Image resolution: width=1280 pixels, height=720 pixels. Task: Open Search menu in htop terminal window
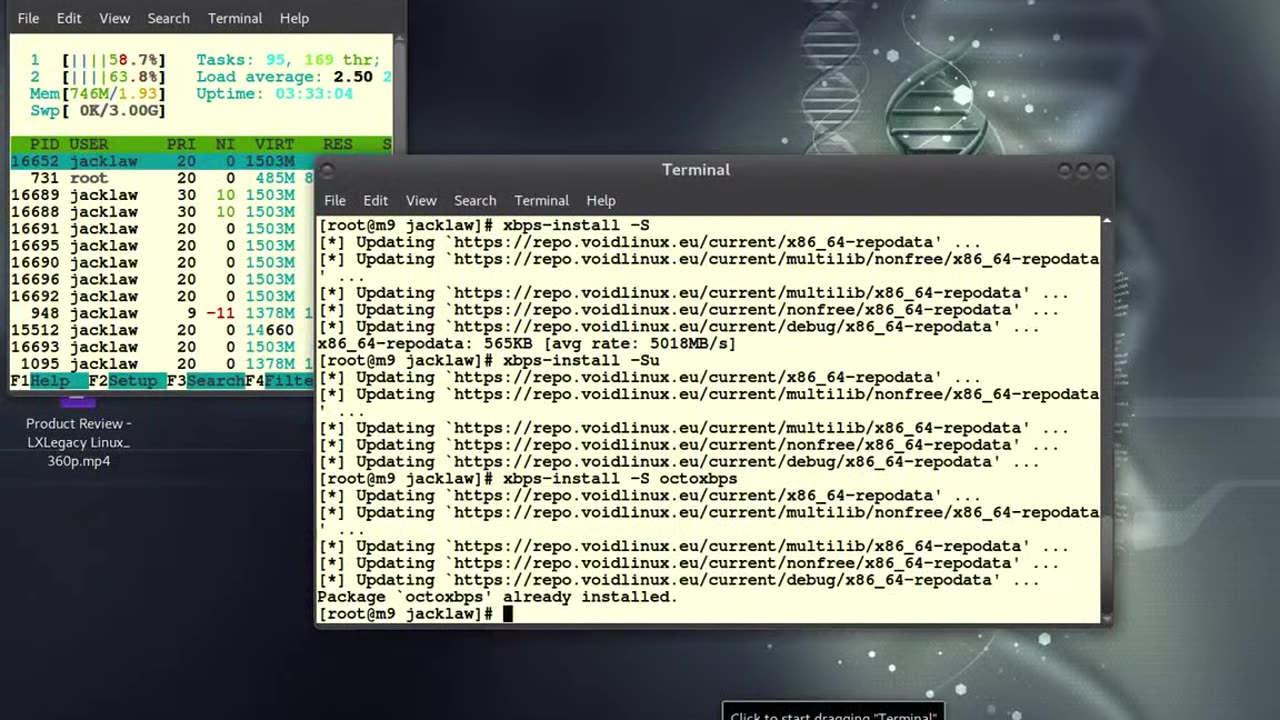coord(168,18)
